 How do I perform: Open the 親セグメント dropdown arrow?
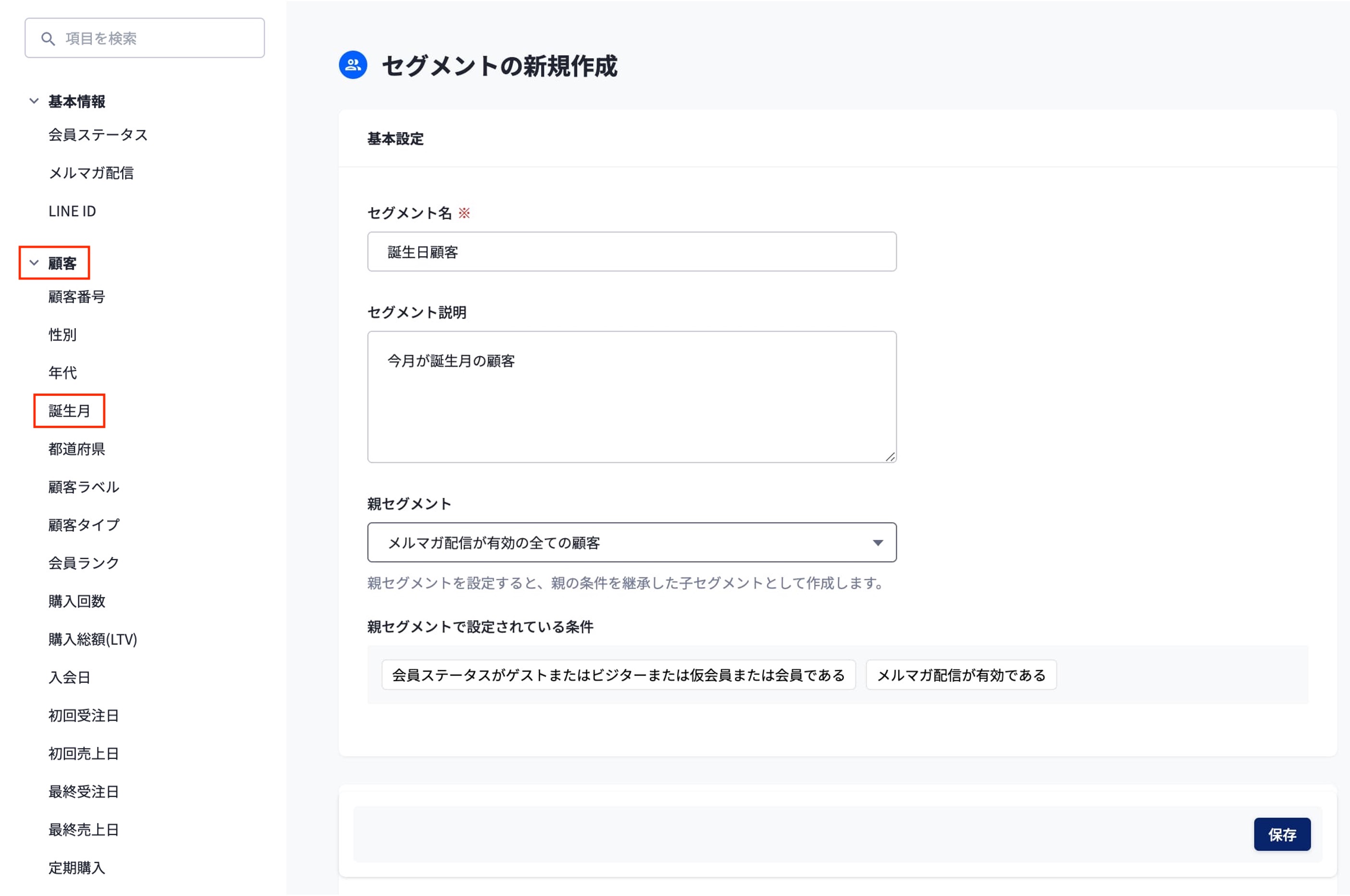(877, 542)
